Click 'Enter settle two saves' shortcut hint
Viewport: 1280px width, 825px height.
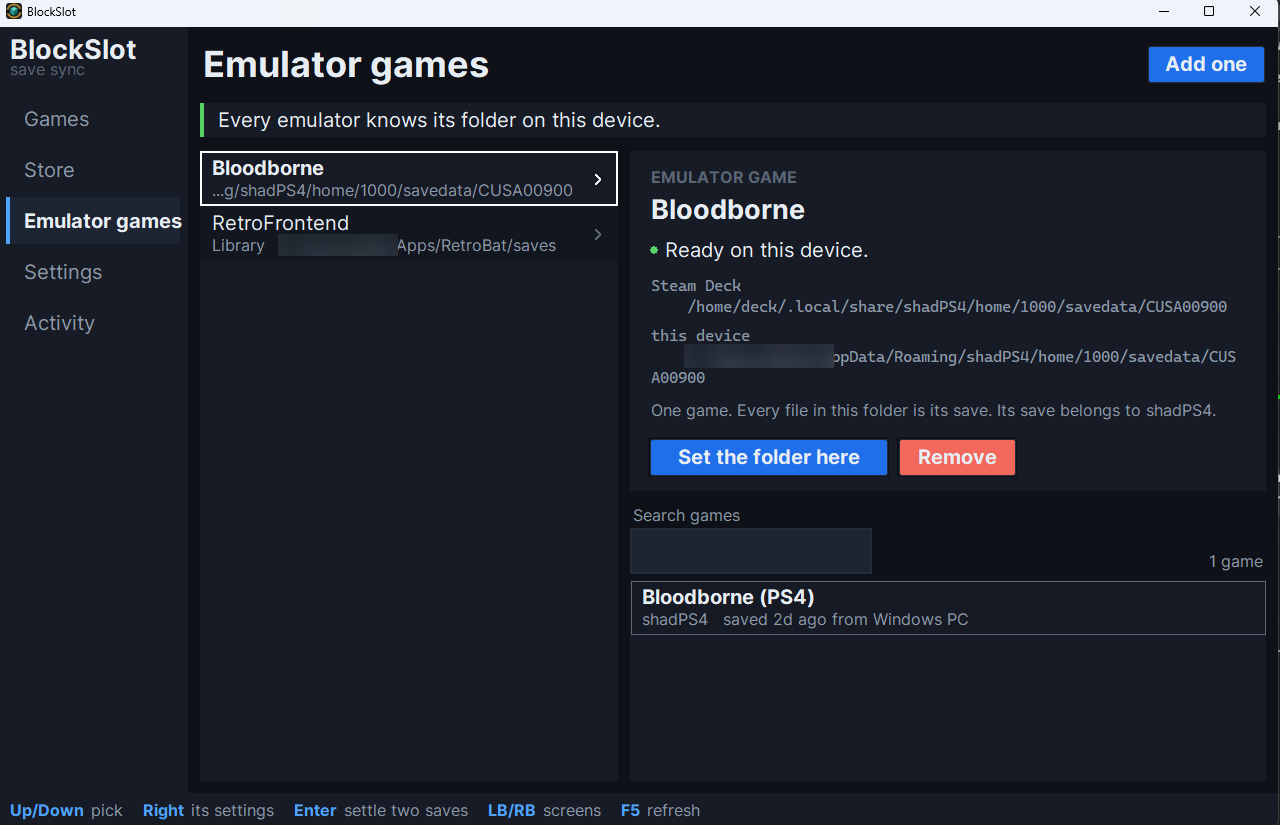(381, 810)
